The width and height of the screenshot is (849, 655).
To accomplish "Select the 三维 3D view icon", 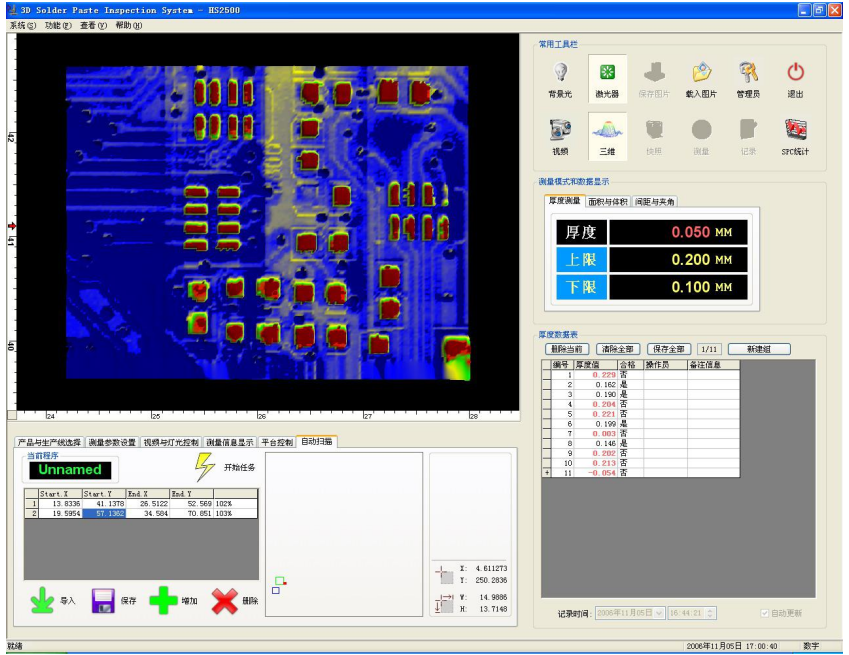I will coord(607,130).
